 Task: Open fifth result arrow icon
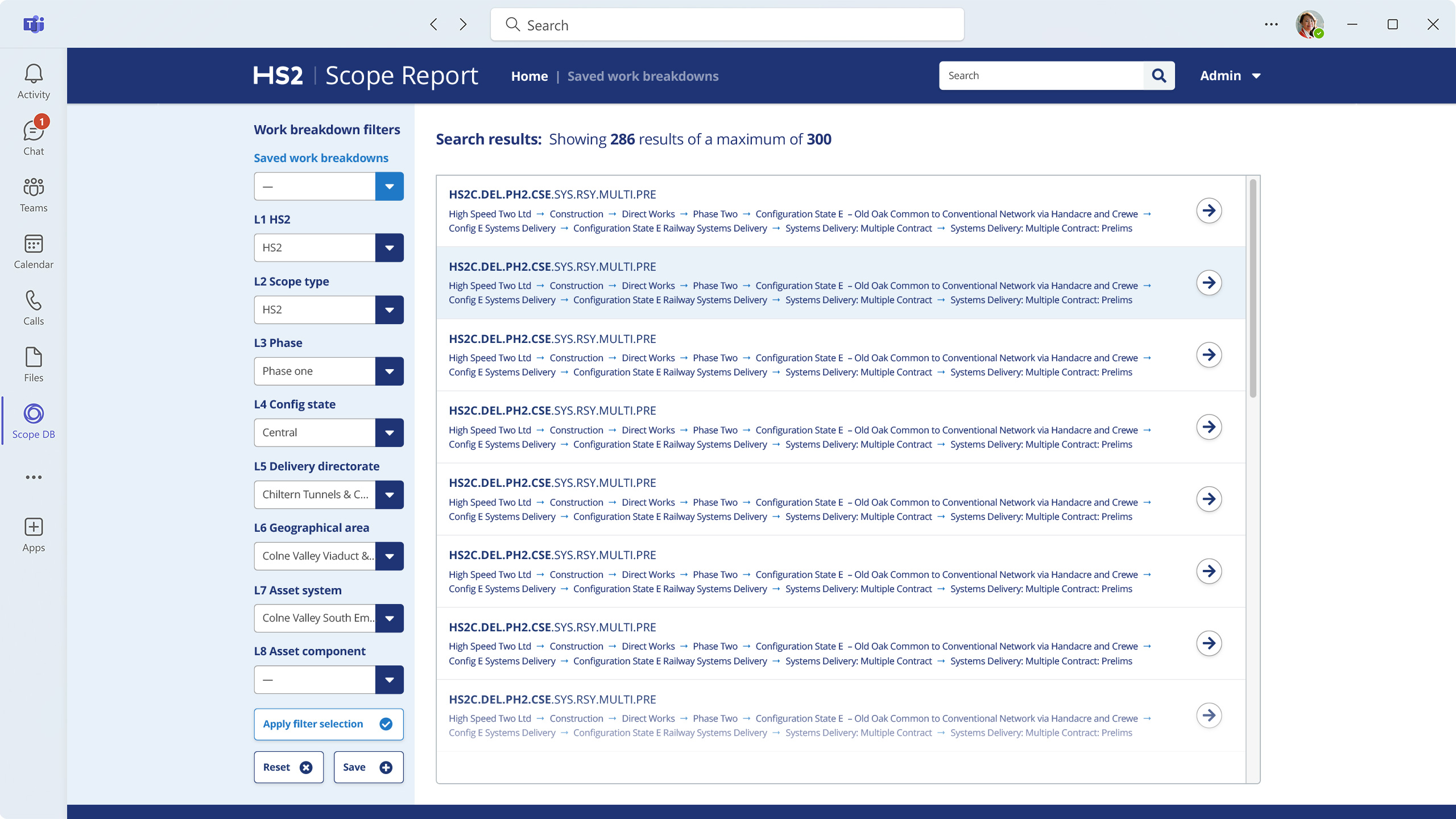(x=1209, y=499)
